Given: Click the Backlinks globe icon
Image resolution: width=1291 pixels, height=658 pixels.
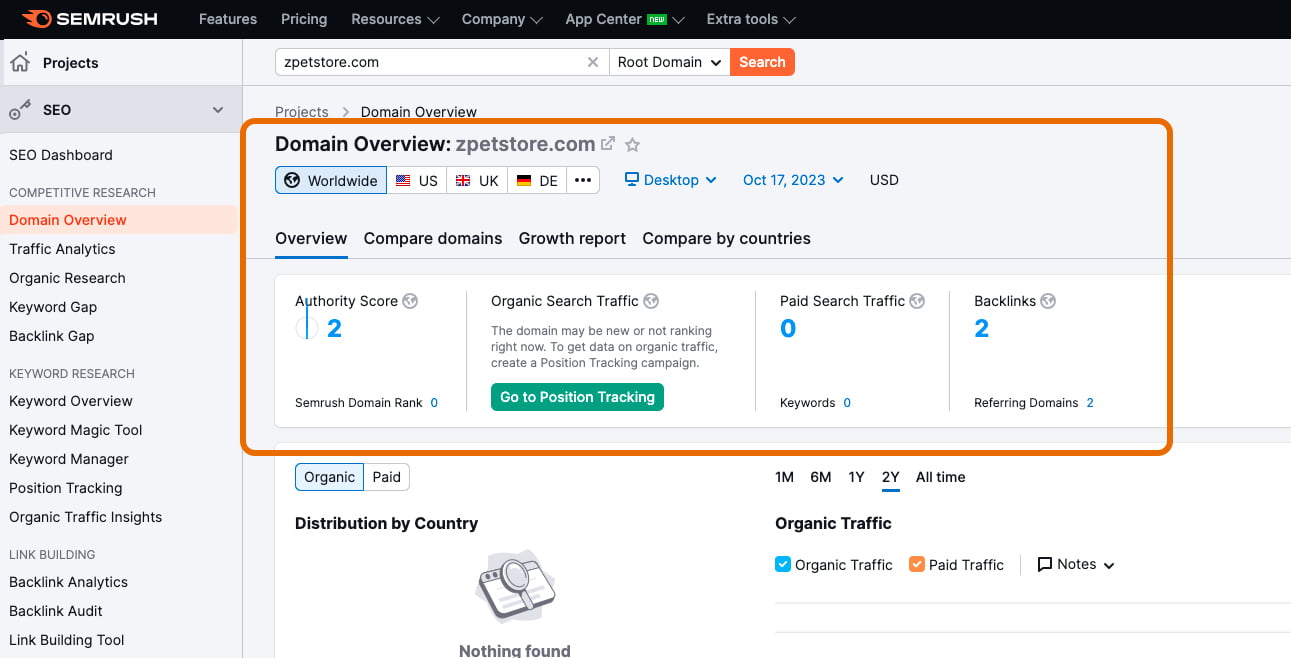Looking at the screenshot, I should point(1048,301).
